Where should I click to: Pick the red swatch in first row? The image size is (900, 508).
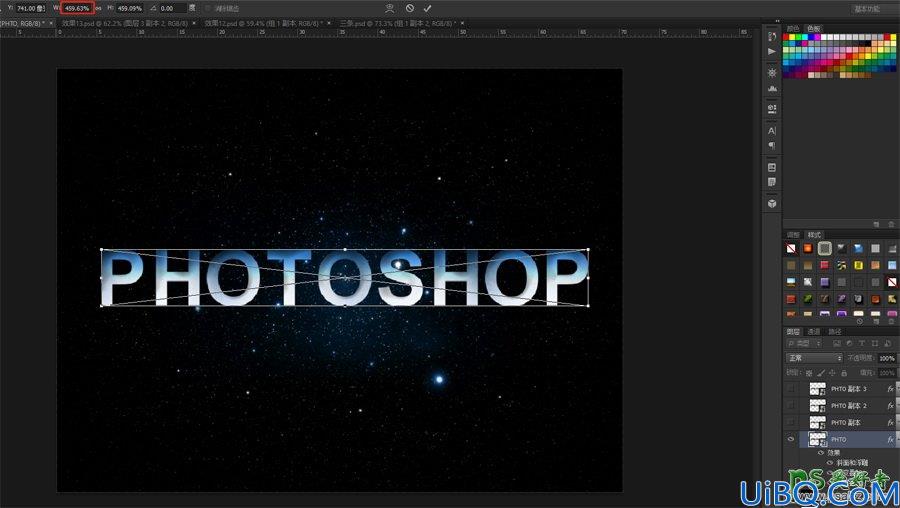click(786, 37)
